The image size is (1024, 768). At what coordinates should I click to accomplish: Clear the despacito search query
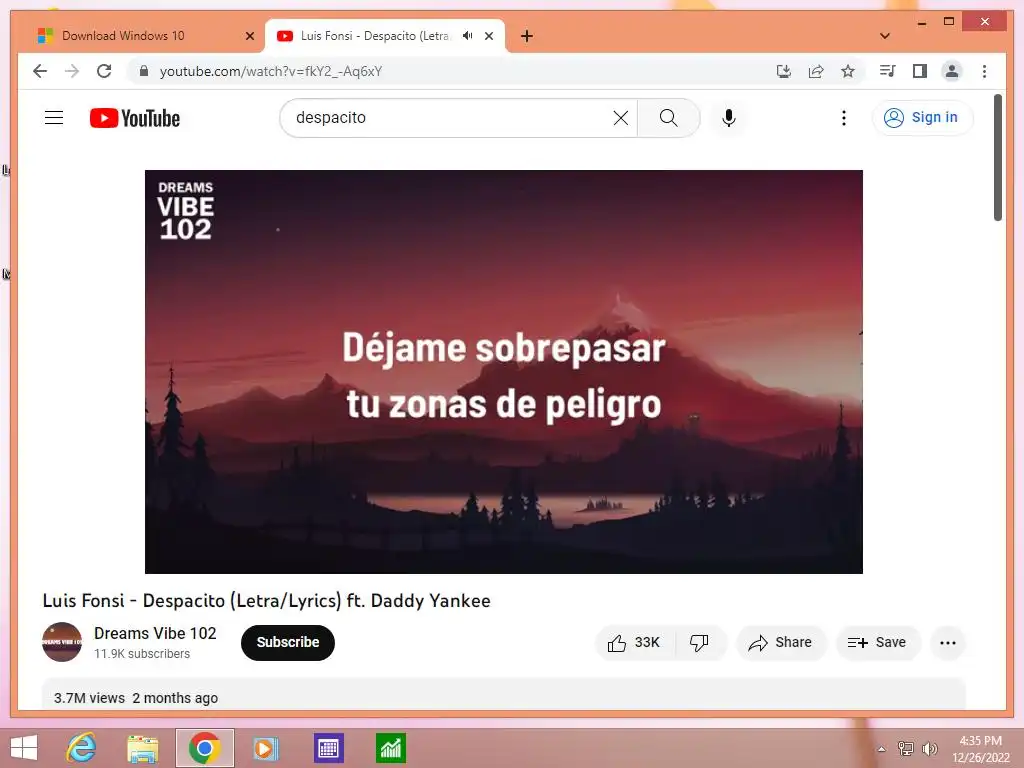621,118
